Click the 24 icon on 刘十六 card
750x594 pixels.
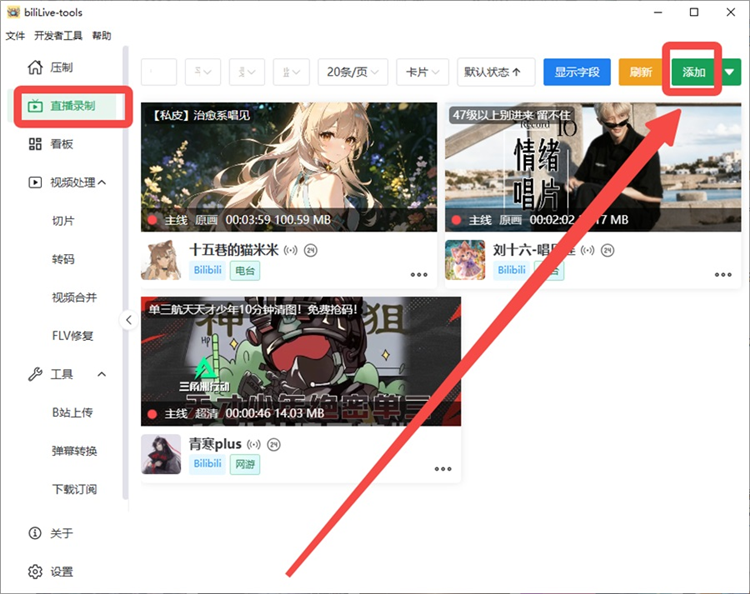coord(607,250)
